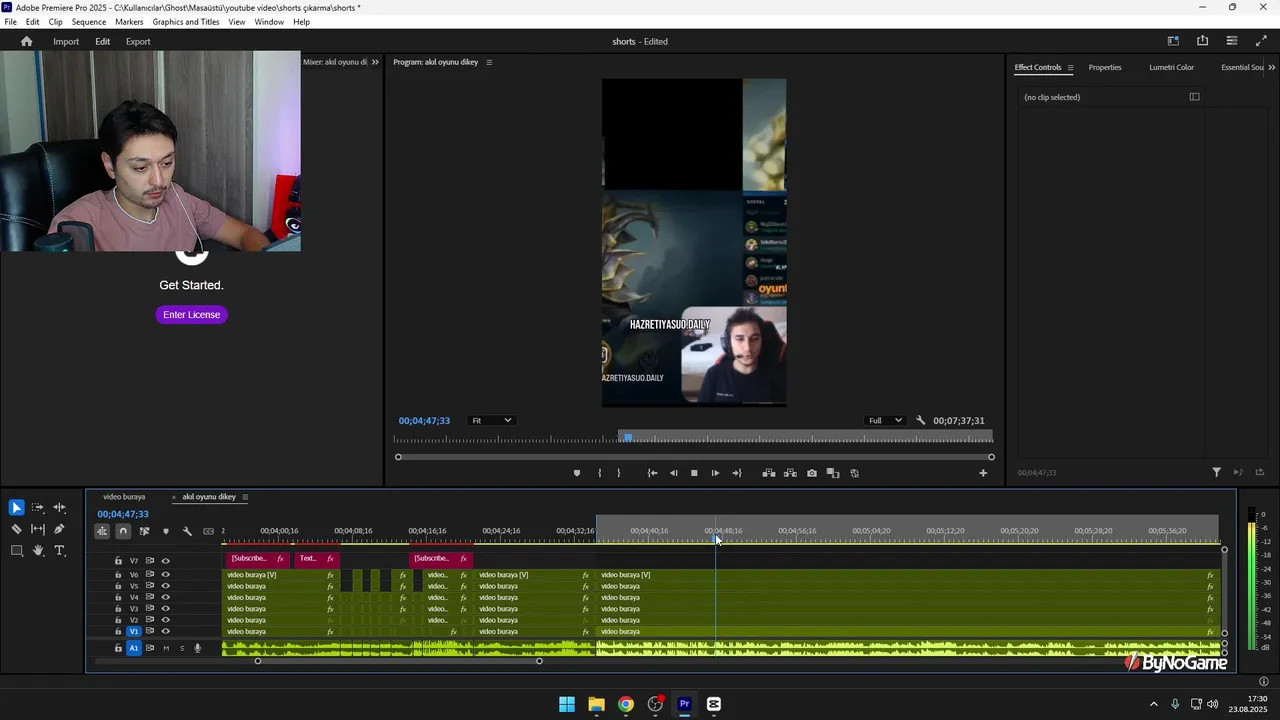
Task: Select the Track Select Forward tool
Action: pos(38,508)
